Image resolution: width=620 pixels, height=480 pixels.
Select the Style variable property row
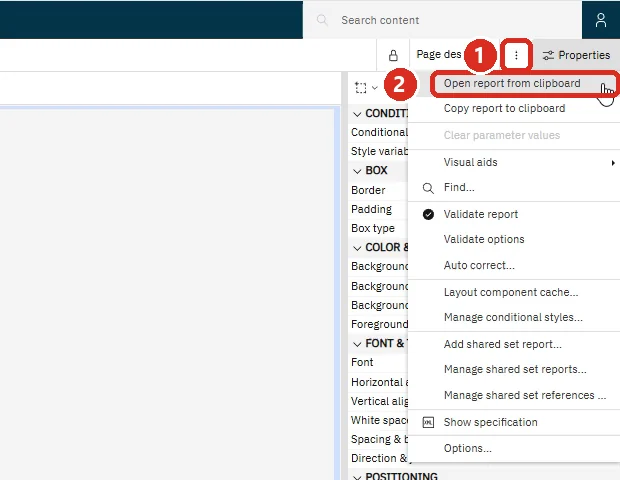click(x=378, y=151)
